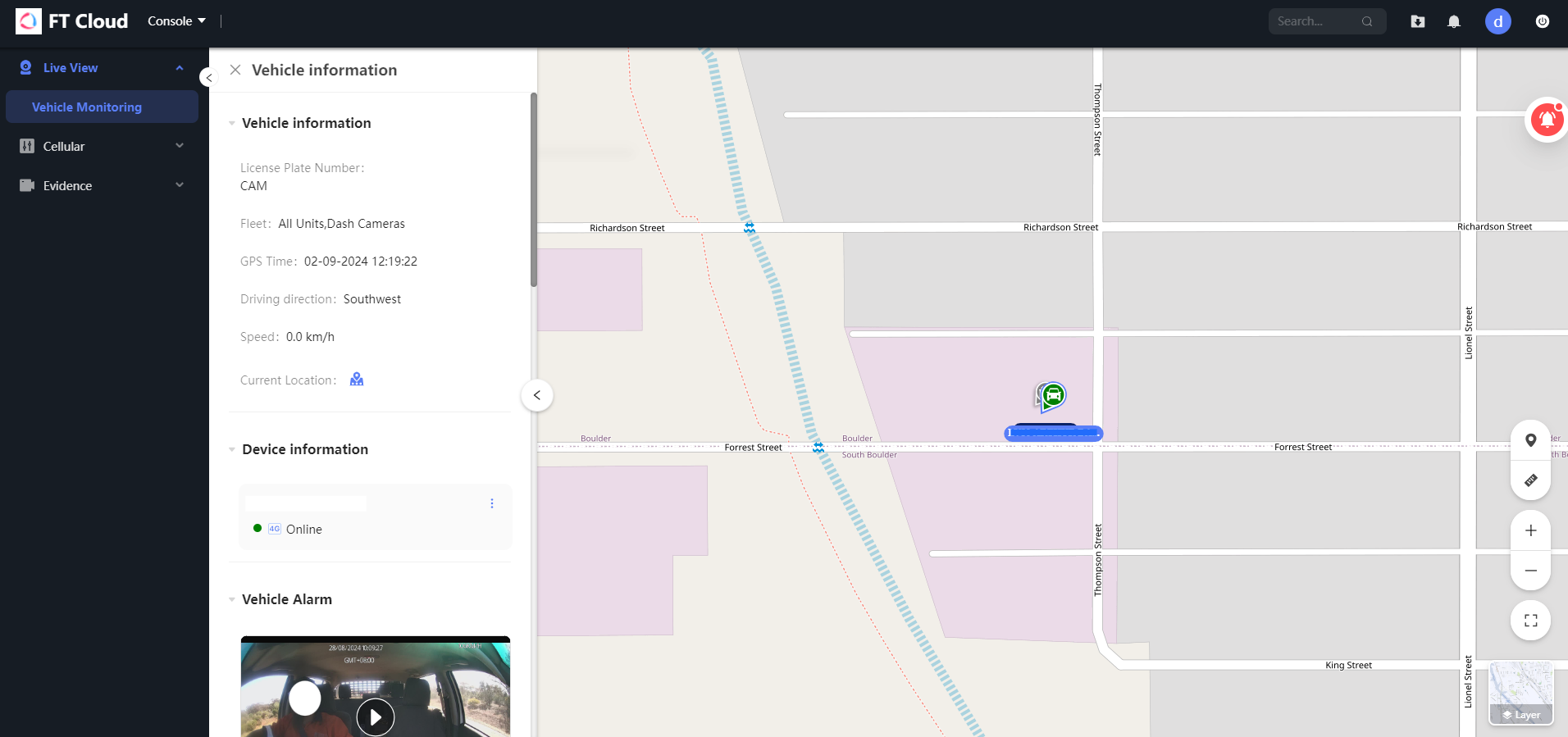Collapse the Vehicle information section

[x=232, y=123]
